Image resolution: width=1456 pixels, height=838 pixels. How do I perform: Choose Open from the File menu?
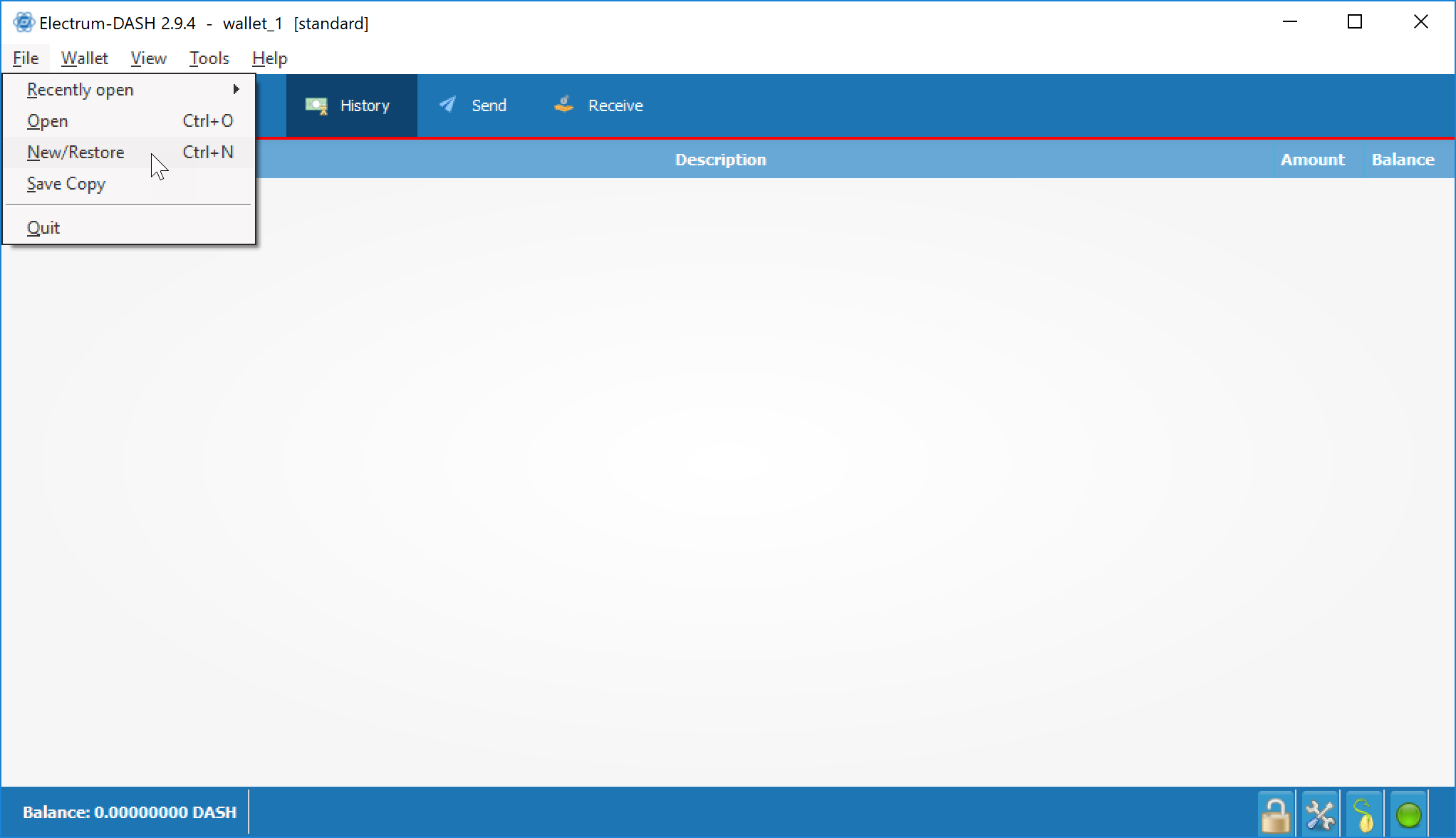tap(48, 121)
